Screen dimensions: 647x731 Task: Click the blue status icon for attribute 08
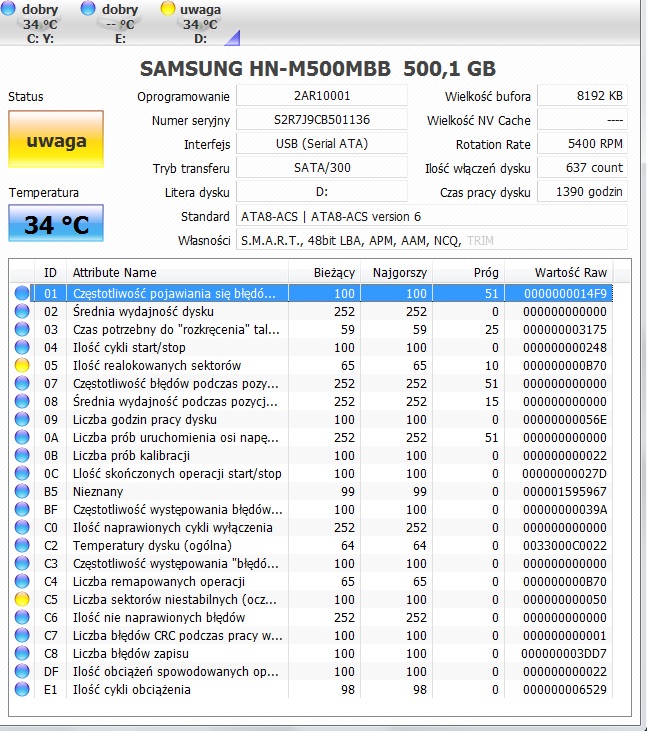tap(22, 401)
